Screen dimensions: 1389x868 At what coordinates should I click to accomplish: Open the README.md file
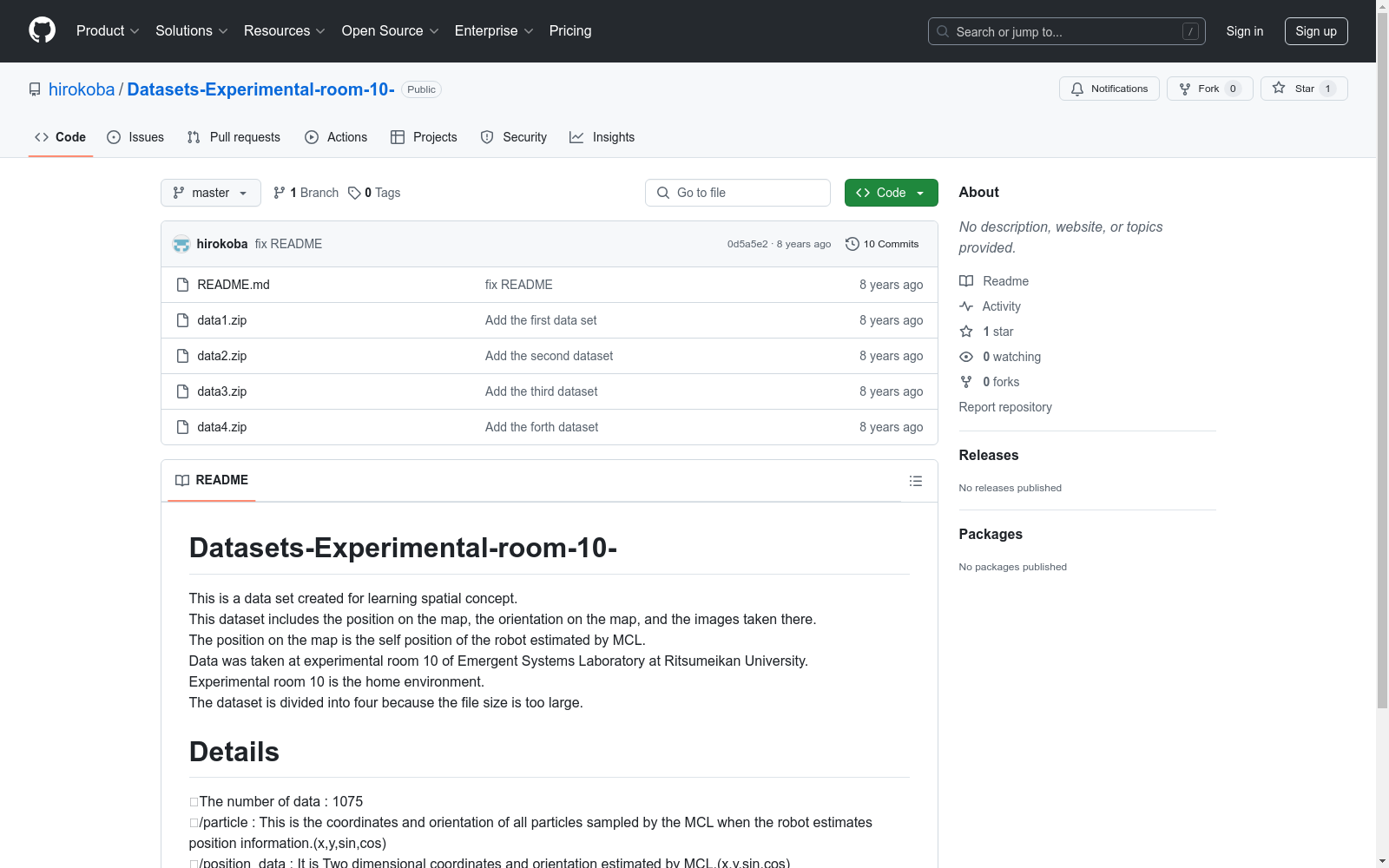pyautogui.click(x=234, y=285)
